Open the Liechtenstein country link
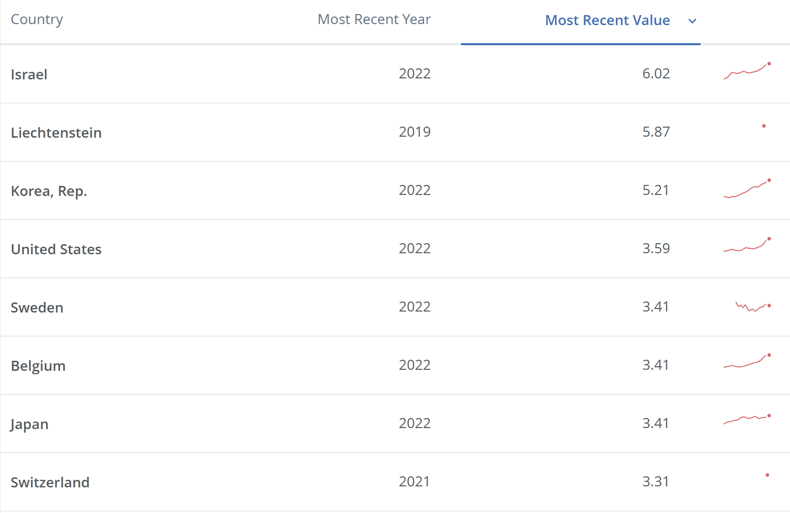The height and width of the screenshot is (513, 790). tap(56, 132)
